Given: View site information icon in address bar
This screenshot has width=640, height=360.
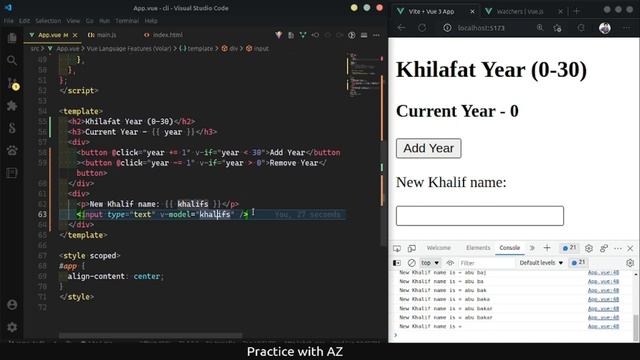Looking at the screenshot, I should click(x=447, y=28).
